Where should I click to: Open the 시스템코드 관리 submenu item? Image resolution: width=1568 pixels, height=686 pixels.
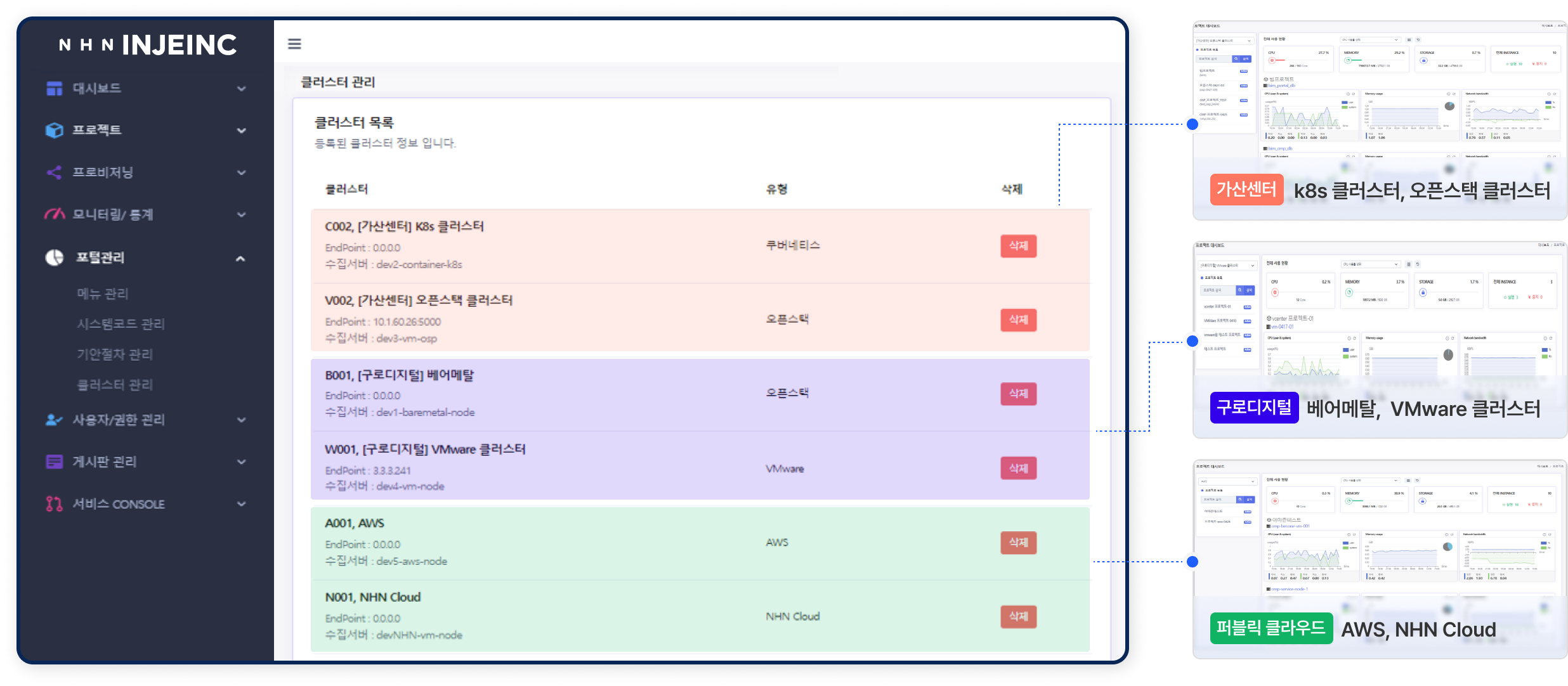121,324
